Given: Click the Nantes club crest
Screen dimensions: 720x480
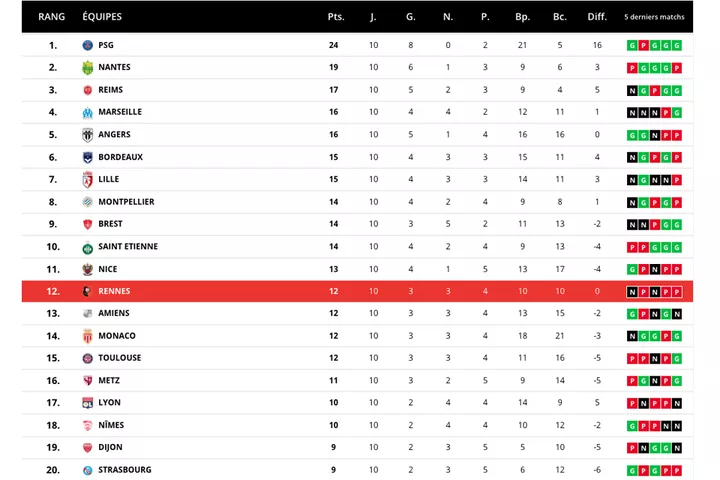Looking at the screenshot, I should [x=88, y=68].
